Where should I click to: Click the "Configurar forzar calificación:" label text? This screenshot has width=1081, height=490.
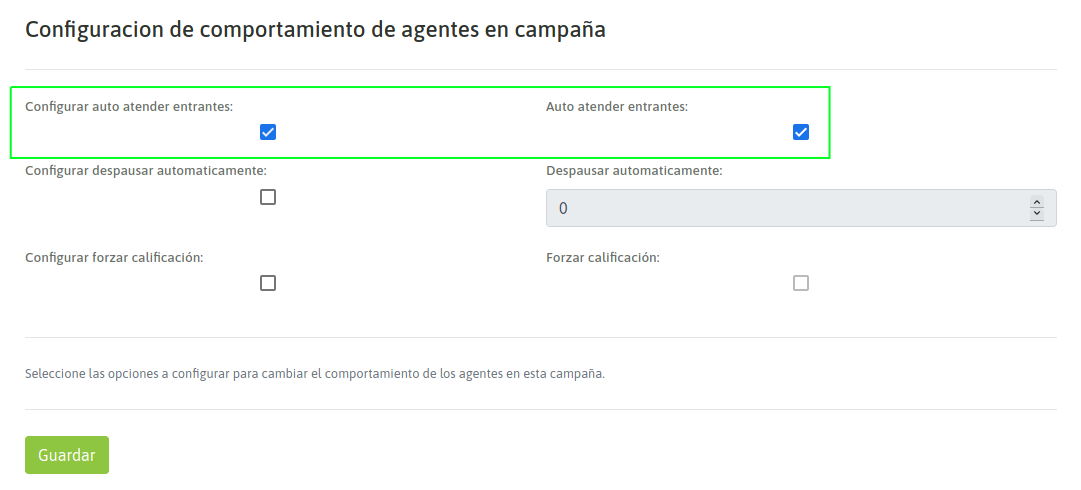114,257
